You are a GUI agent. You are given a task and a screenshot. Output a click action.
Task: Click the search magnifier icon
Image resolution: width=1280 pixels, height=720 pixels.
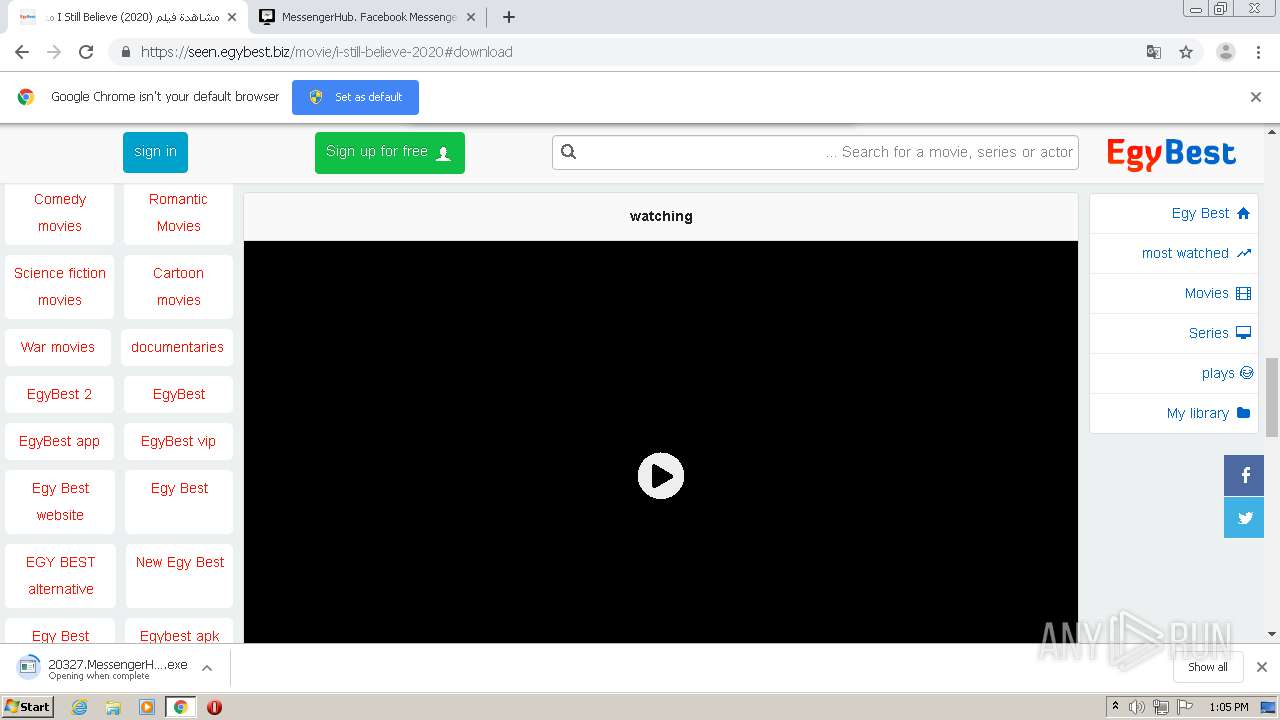click(x=569, y=152)
